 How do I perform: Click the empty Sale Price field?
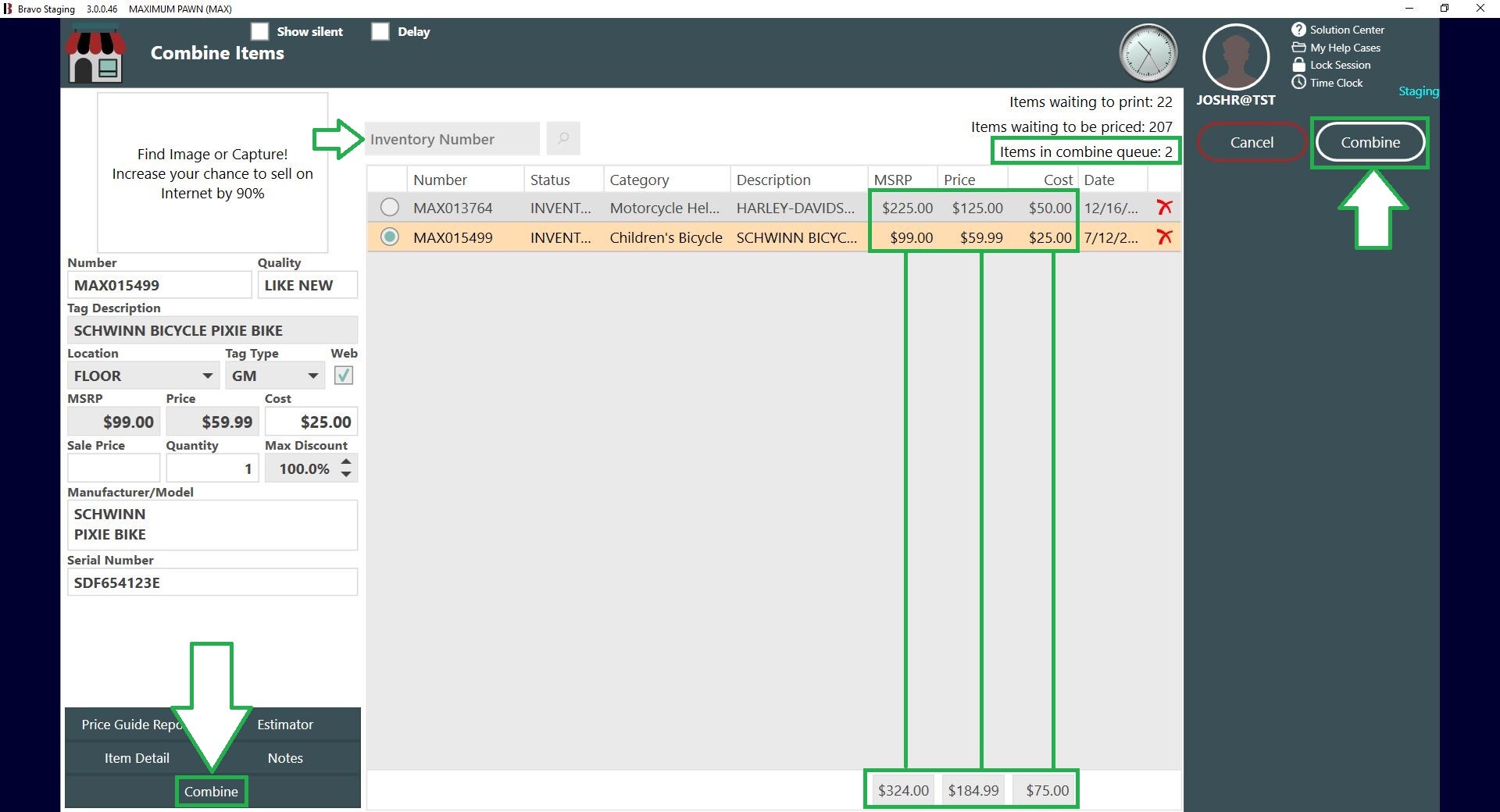[113, 468]
